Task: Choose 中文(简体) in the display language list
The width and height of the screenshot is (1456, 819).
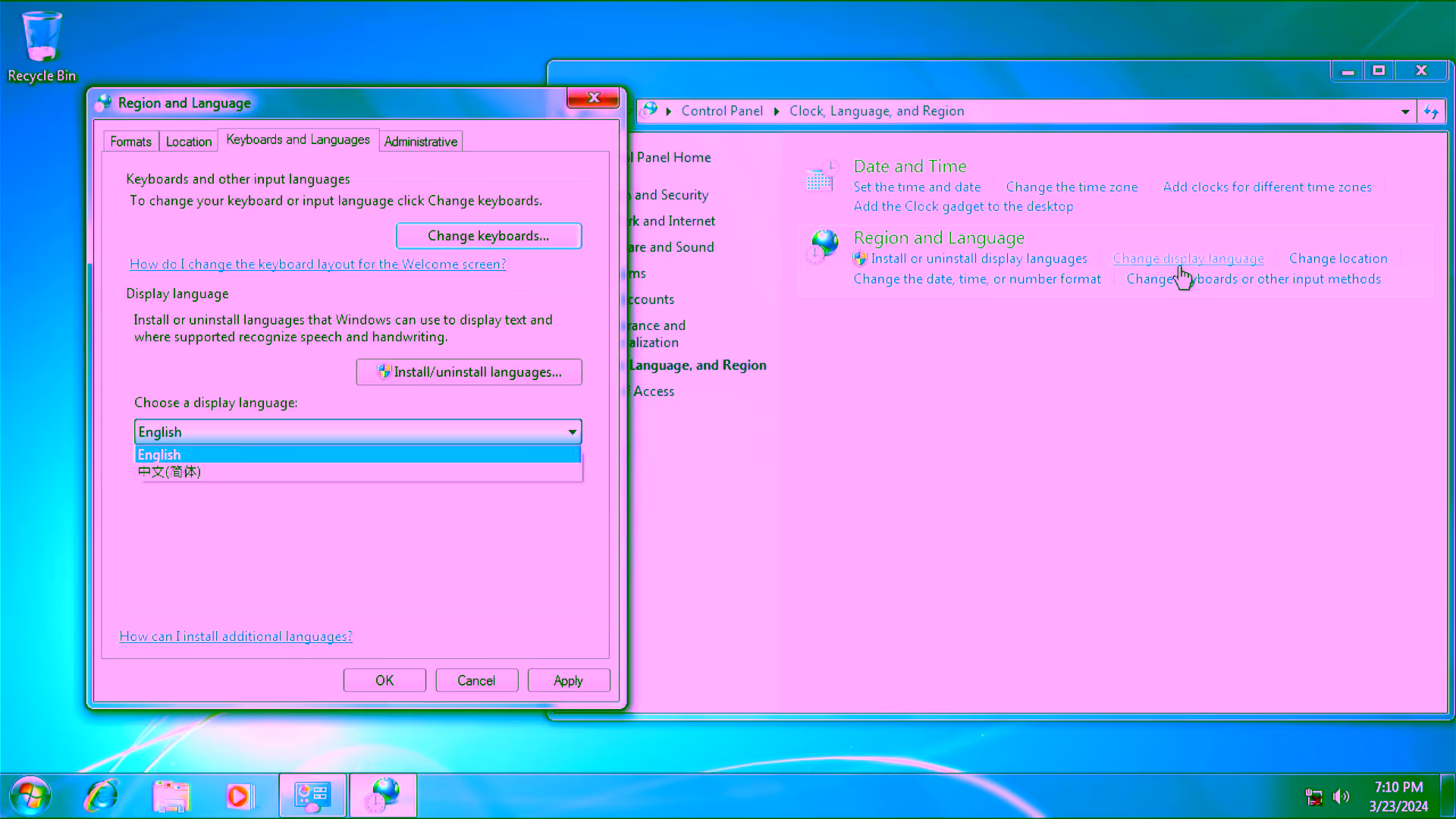Action: [x=357, y=472]
